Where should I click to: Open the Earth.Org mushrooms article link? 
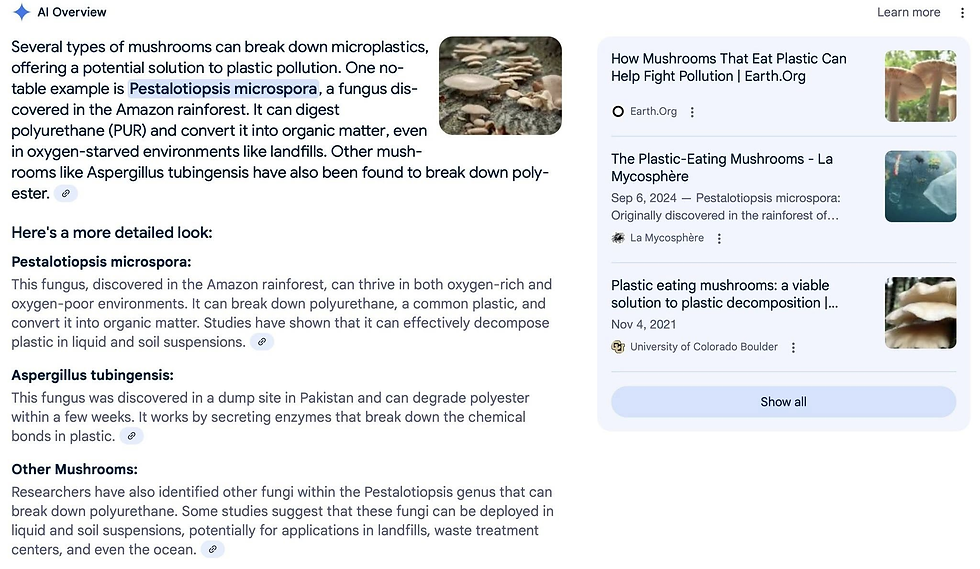tap(728, 67)
